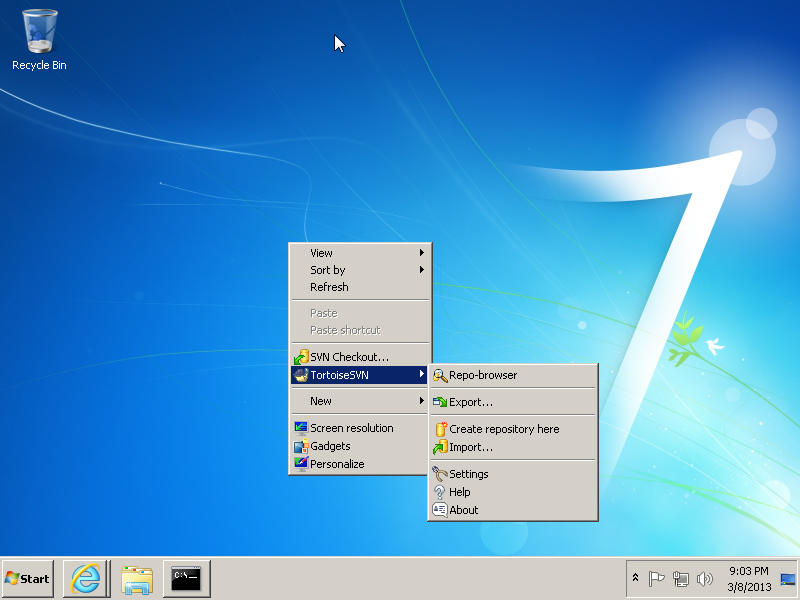Select Personalize from context menu
Image resolution: width=800 pixels, height=600 pixels.
tap(360, 464)
